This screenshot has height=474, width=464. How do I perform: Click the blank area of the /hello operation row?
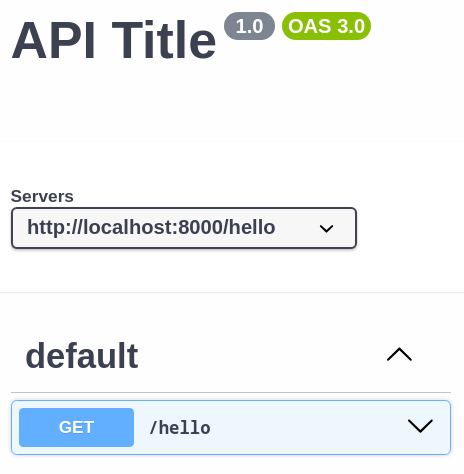click(307, 427)
